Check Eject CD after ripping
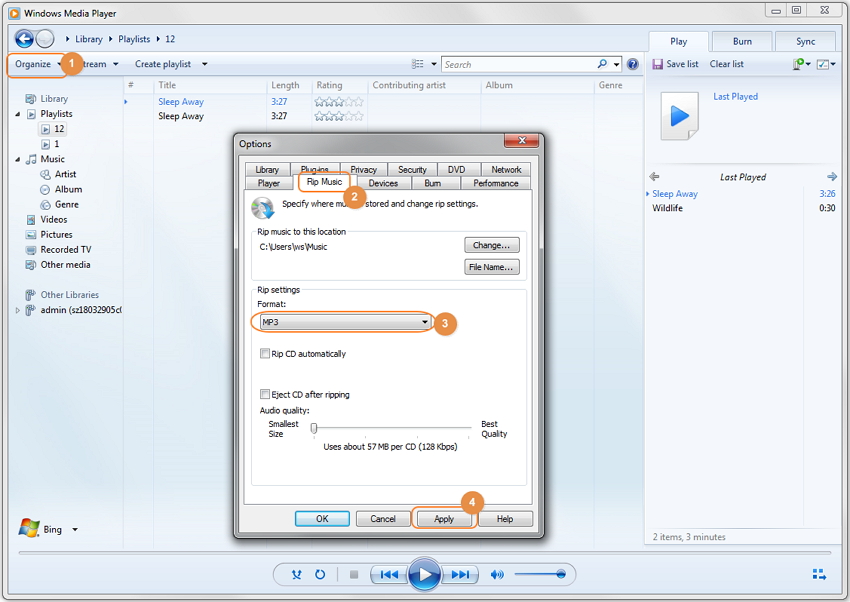This screenshot has height=602, width=850. (x=265, y=394)
